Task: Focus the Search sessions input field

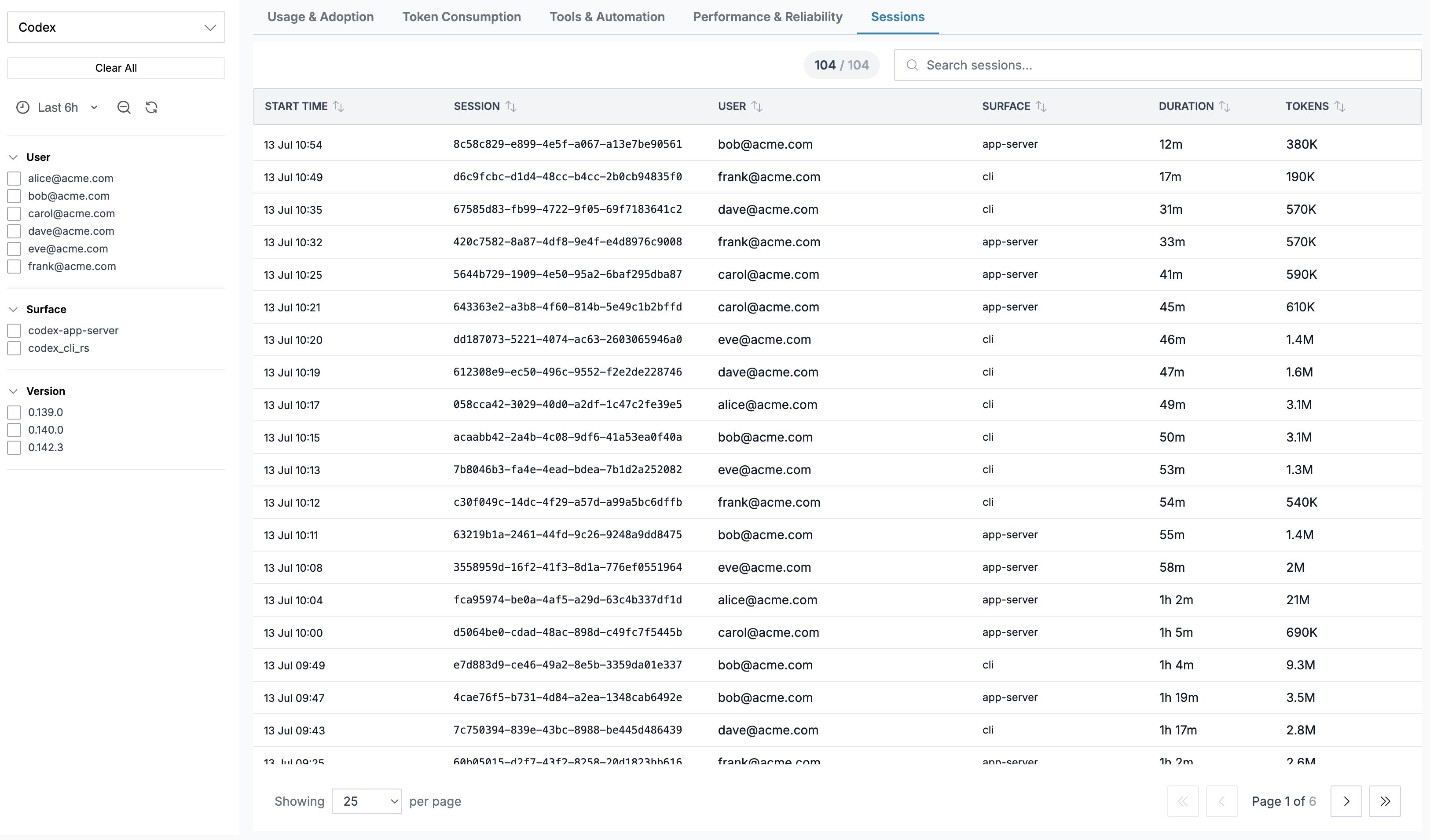Action: pos(1158,65)
